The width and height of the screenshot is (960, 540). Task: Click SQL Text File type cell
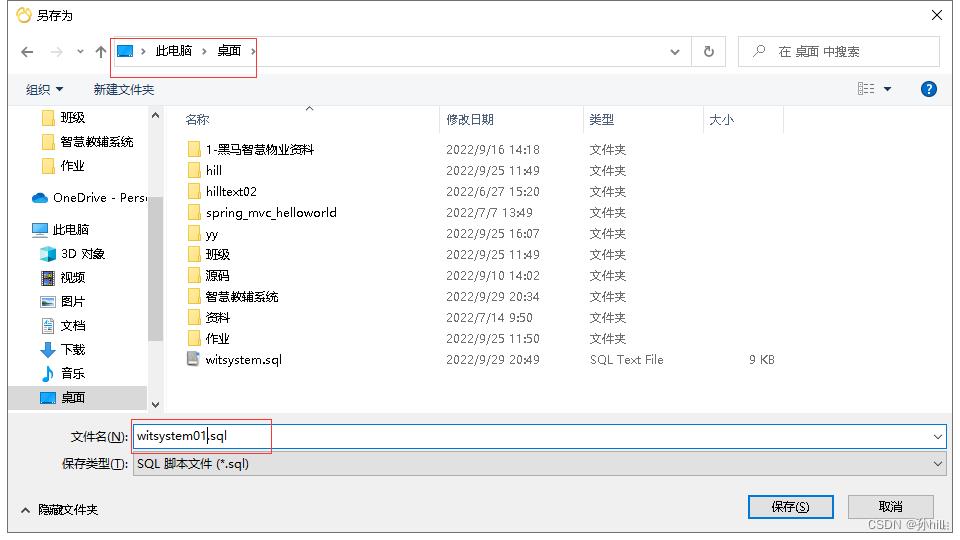pyautogui.click(x=626, y=360)
